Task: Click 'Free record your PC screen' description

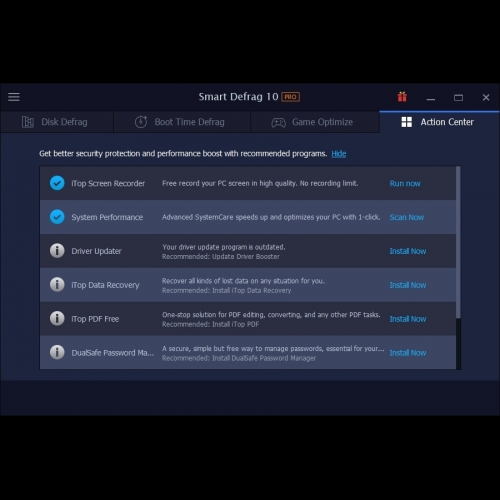Action: coord(260,183)
